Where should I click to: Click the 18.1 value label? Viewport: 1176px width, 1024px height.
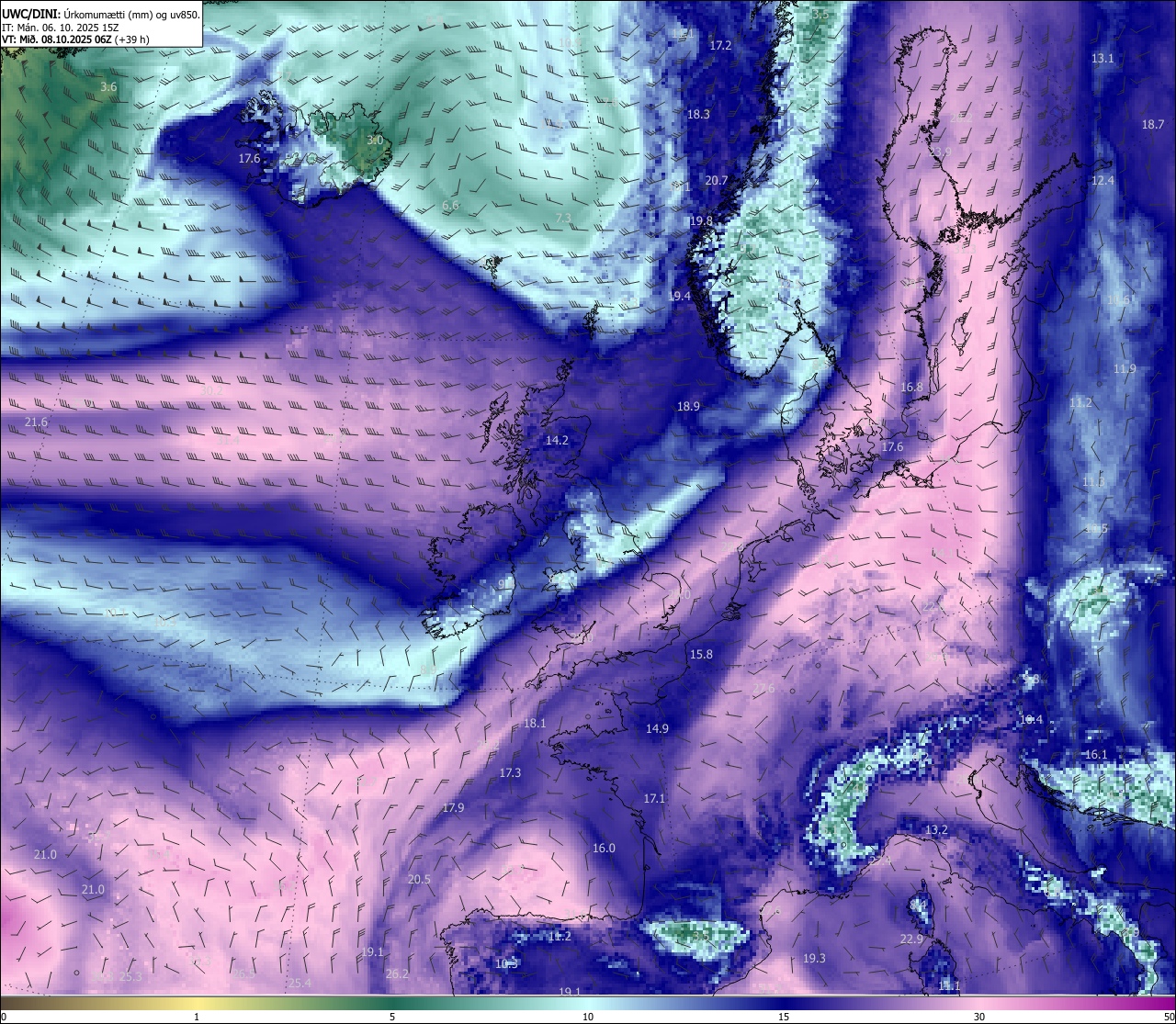pyautogui.click(x=535, y=723)
